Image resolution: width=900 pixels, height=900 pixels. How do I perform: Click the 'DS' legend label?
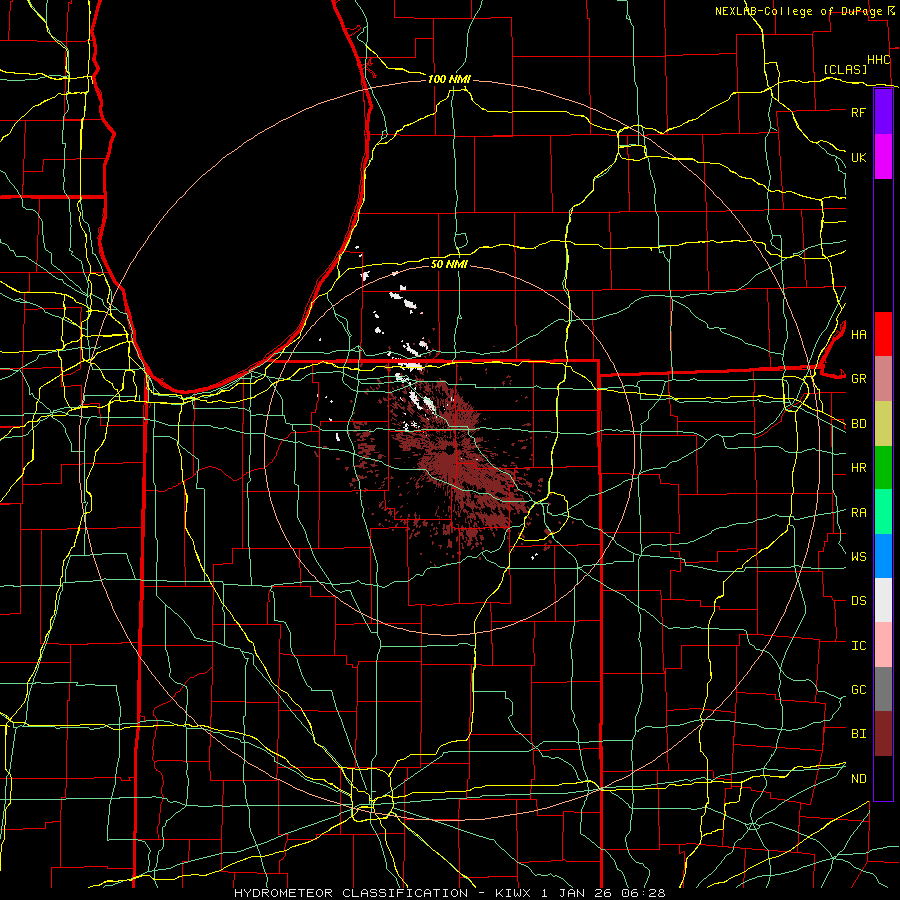pyautogui.click(x=858, y=601)
